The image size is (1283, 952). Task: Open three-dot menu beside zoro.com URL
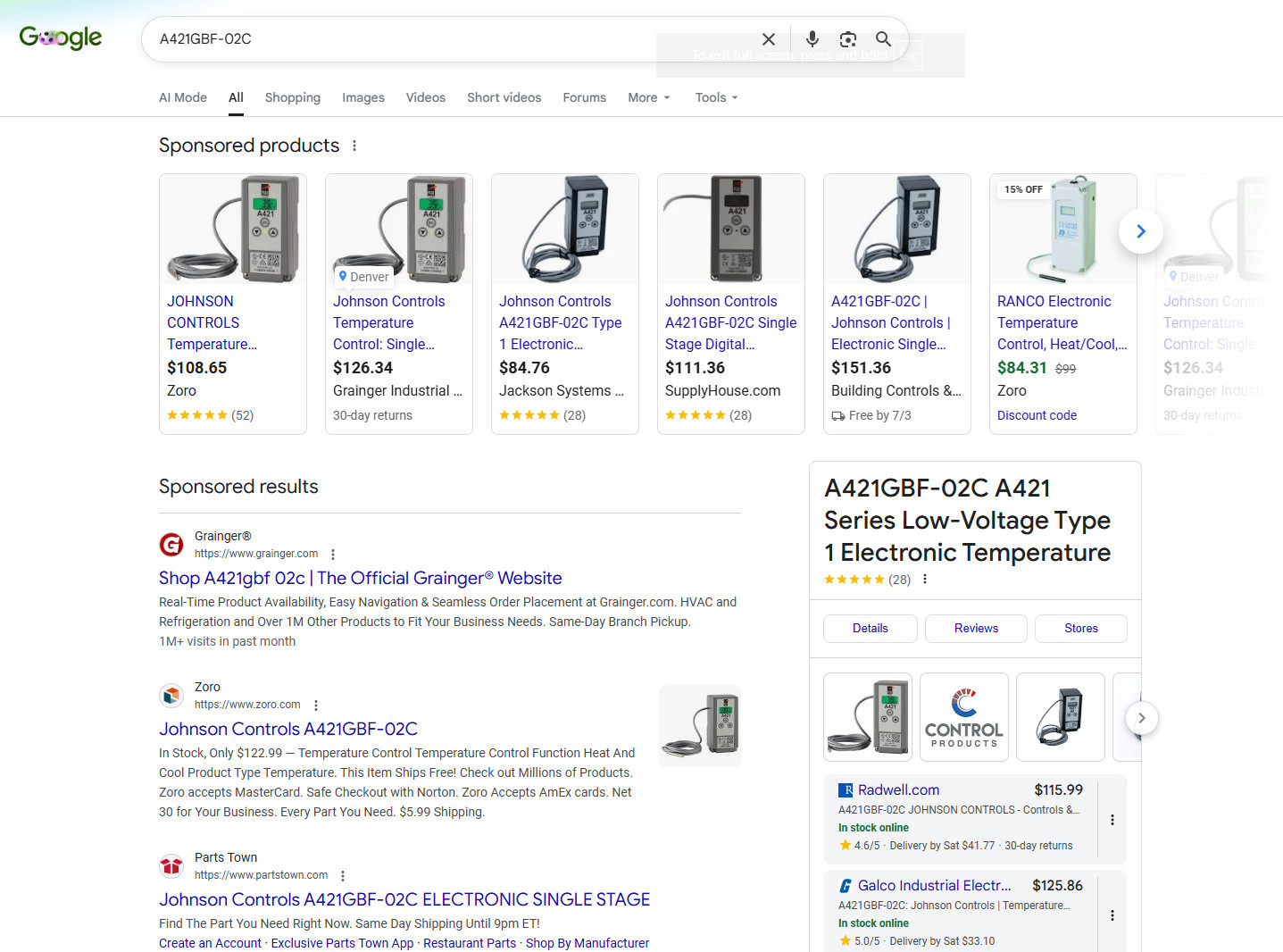316,706
